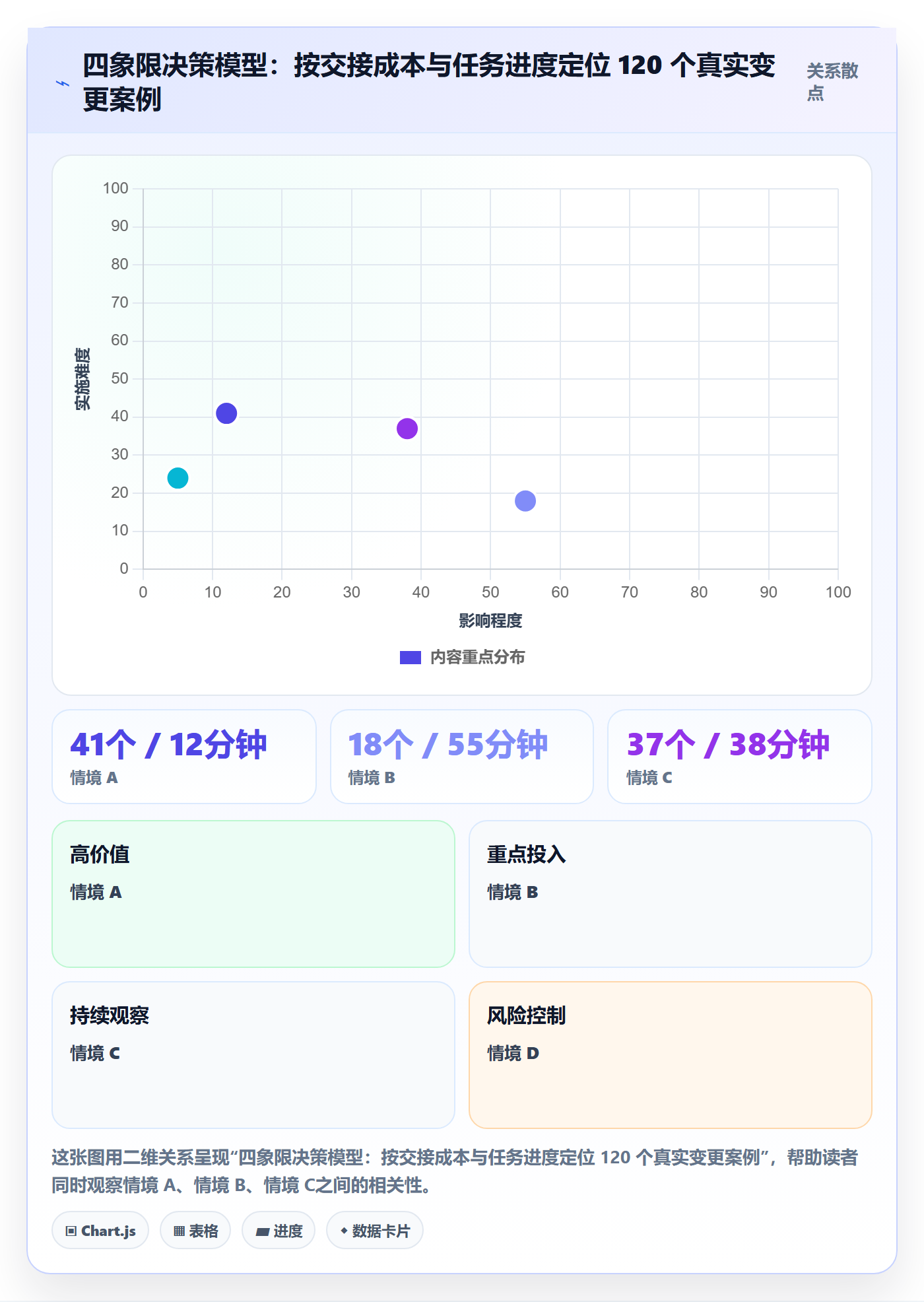Click the 影响程度 x-axis title
The height and width of the screenshot is (1302, 924).
pyautogui.click(x=490, y=621)
